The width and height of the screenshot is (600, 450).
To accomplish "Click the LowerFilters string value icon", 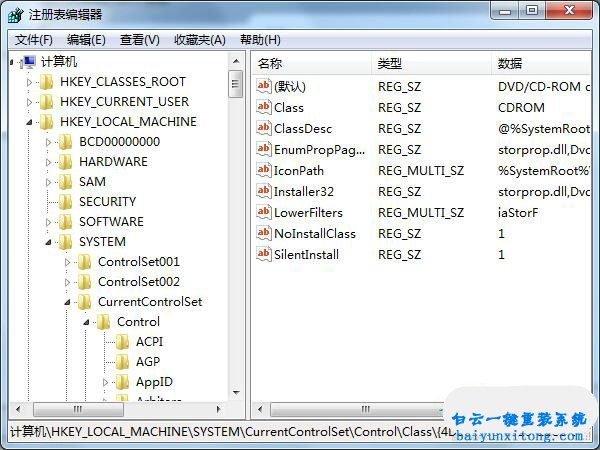I will [264, 212].
